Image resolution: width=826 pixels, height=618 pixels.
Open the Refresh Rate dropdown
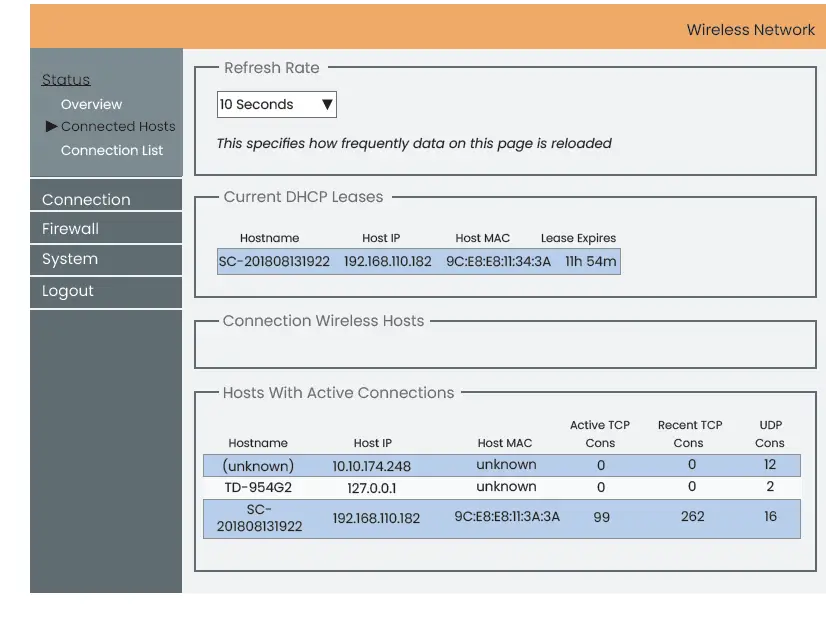(276, 105)
